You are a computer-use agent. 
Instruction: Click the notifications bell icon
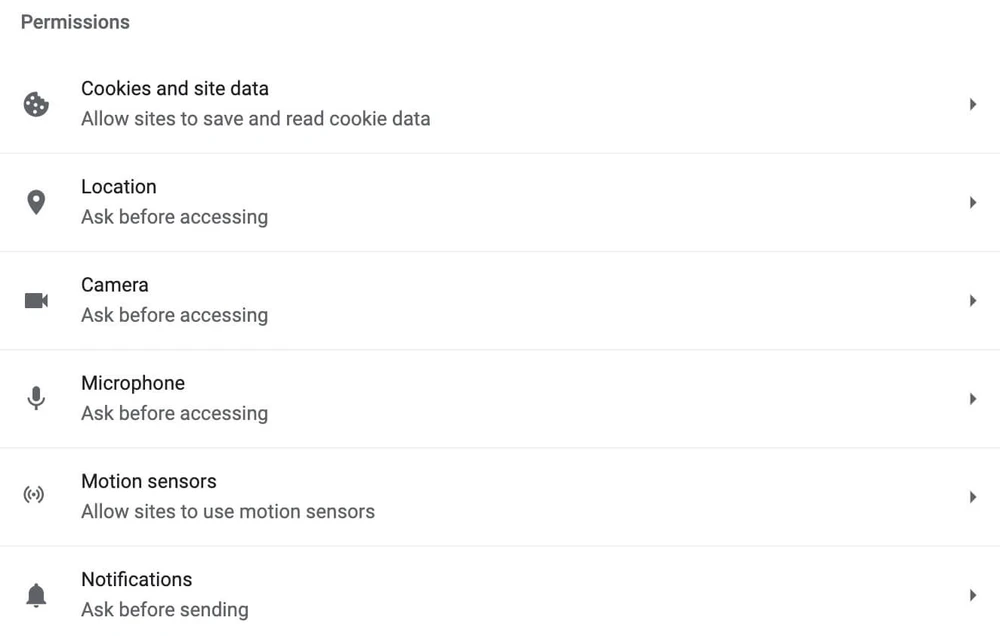coord(36,595)
